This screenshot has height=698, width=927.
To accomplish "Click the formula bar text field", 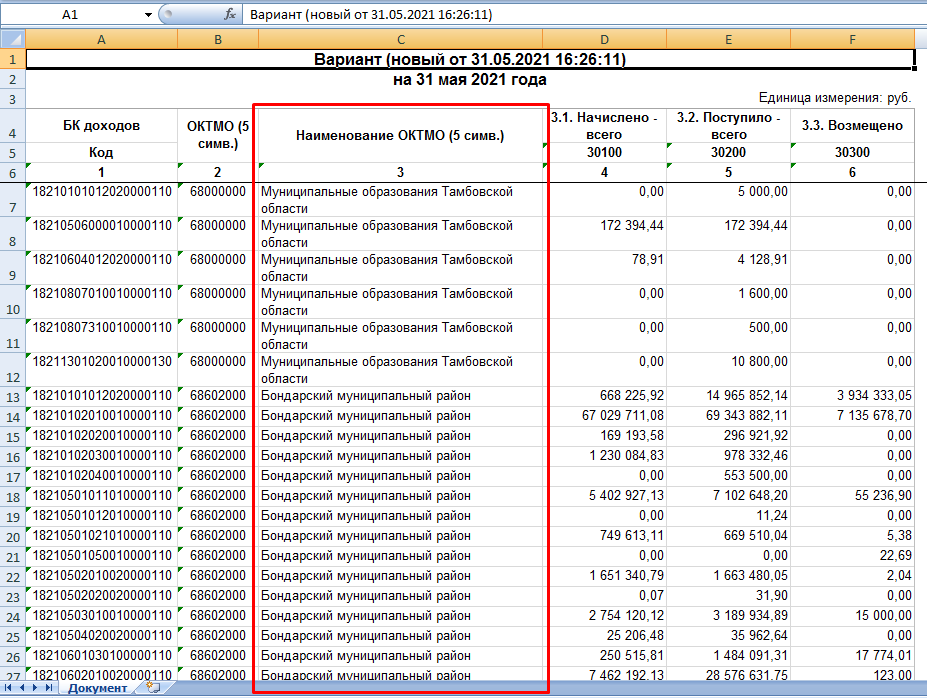I will tap(585, 15).
